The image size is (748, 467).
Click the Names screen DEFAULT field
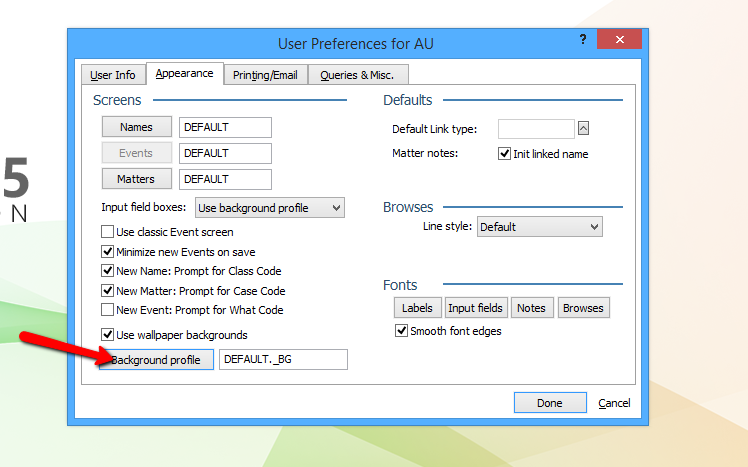point(225,127)
